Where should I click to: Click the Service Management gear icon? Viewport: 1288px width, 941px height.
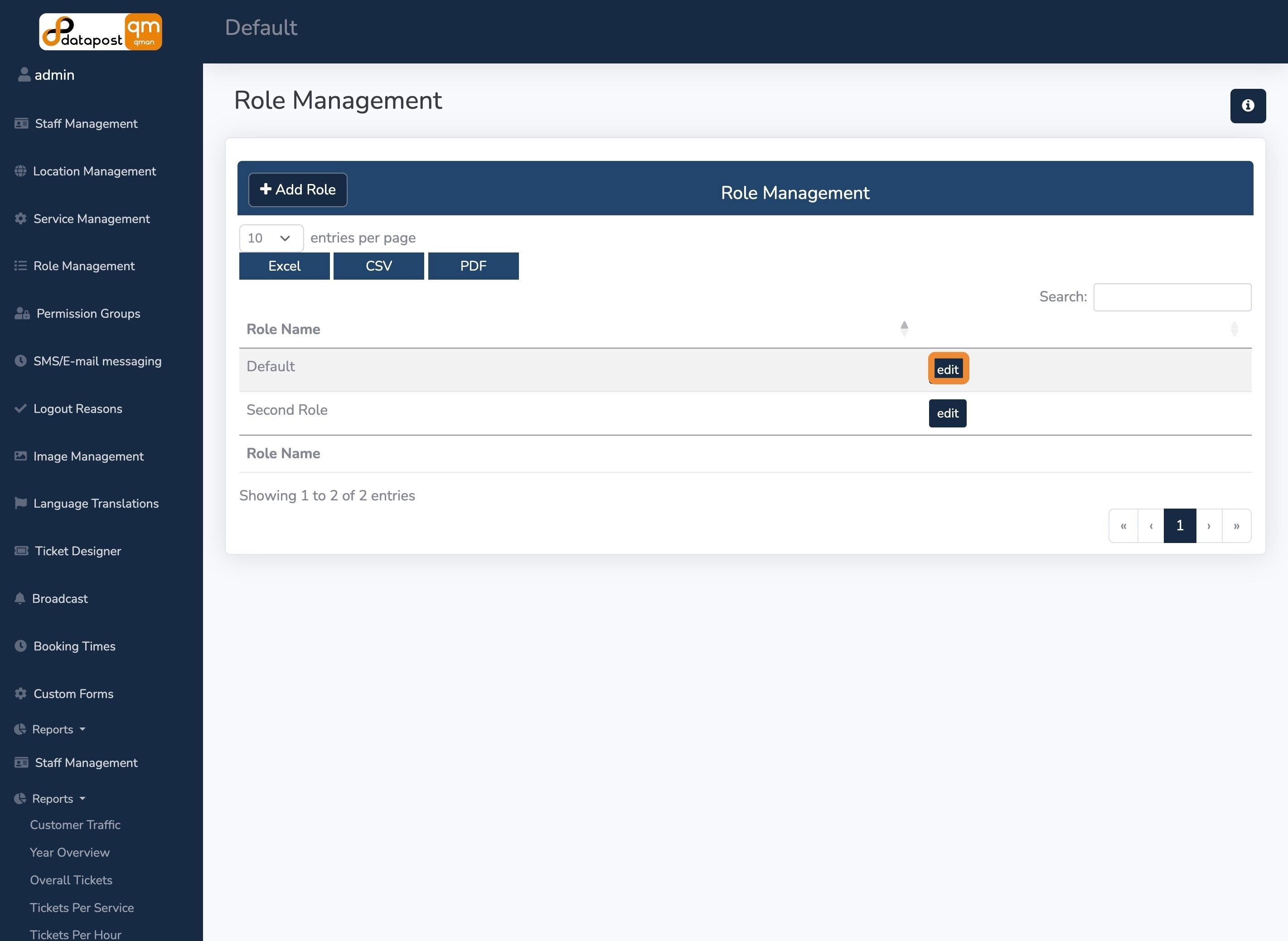[20, 219]
